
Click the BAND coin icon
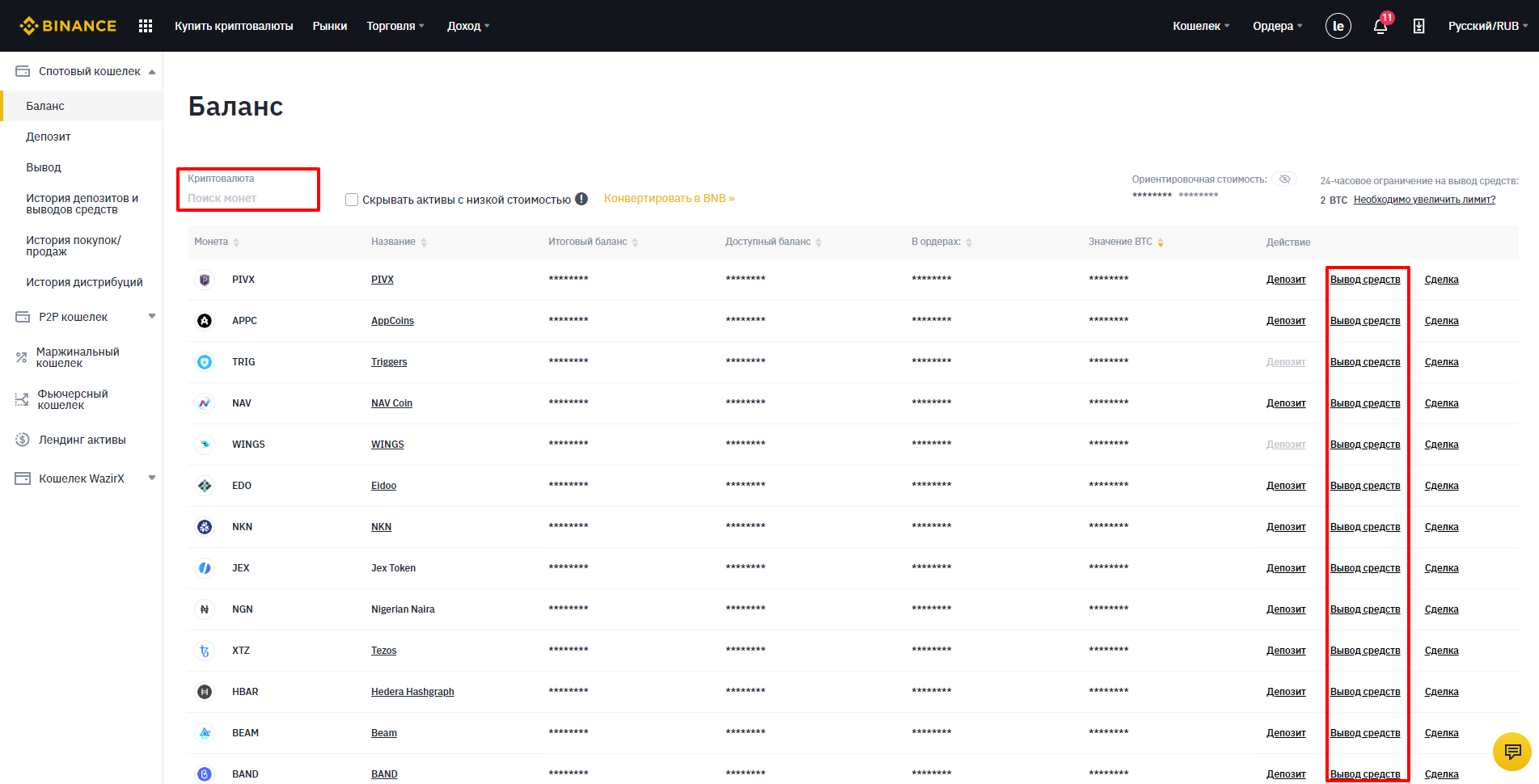[x=205, y=774]
